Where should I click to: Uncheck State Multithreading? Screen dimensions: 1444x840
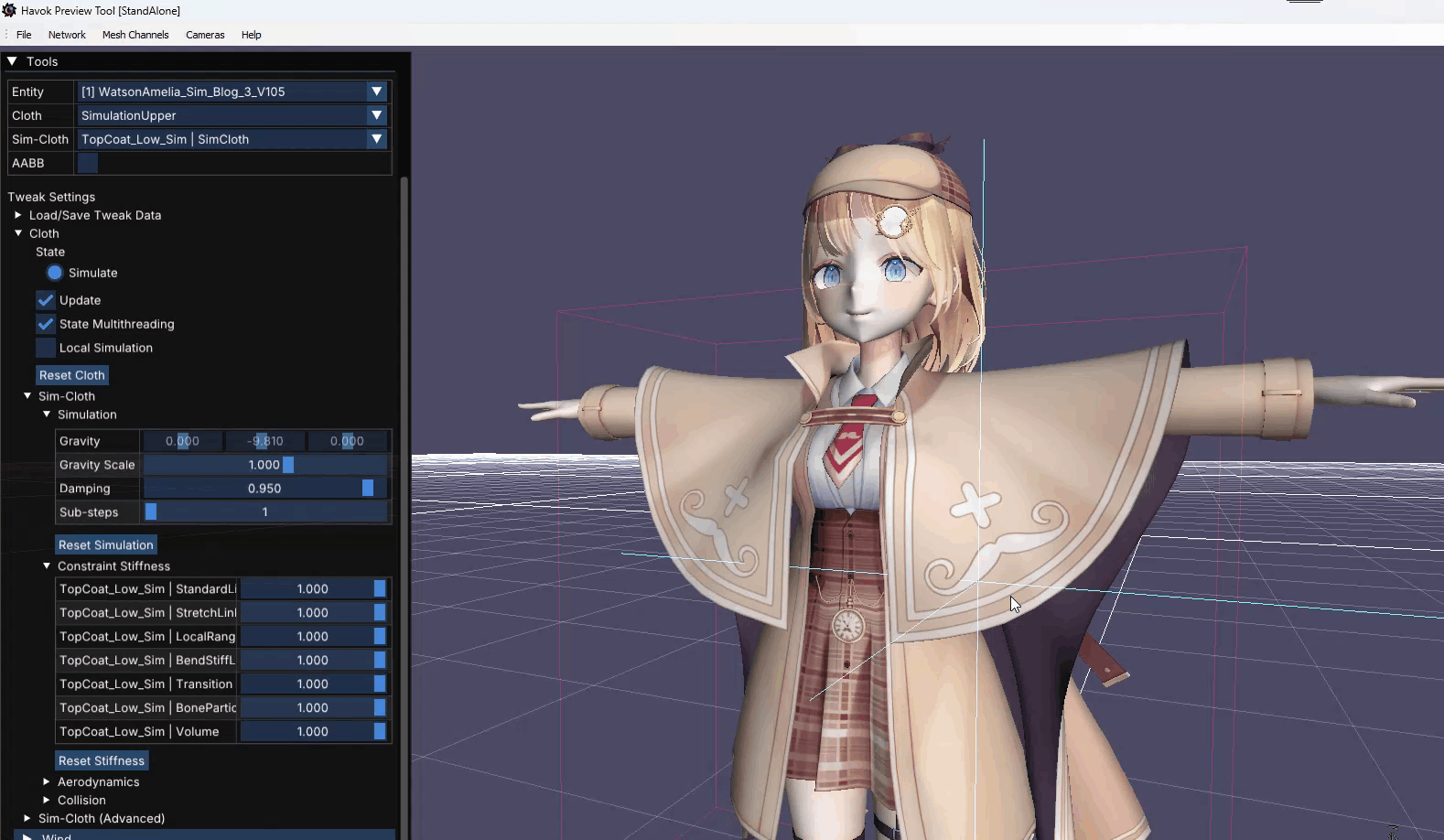[46, 324]
